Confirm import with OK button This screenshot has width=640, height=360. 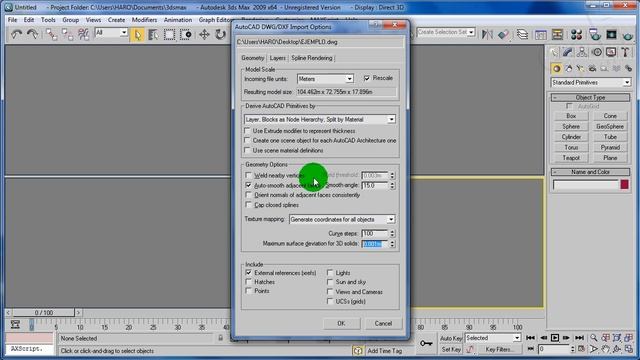pyautogui.click(x=341, y=323)
